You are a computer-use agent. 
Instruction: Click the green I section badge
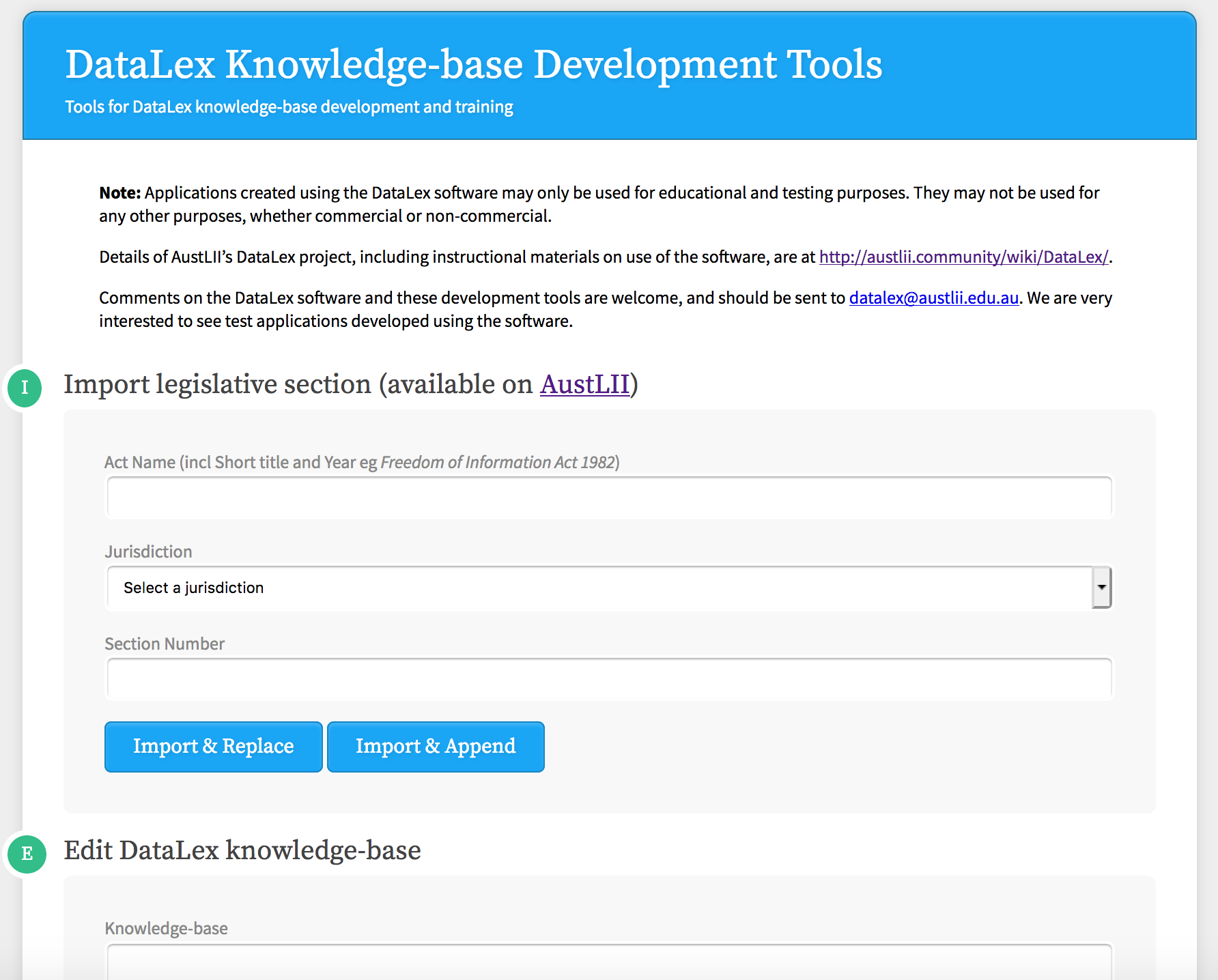pos(25,388)
